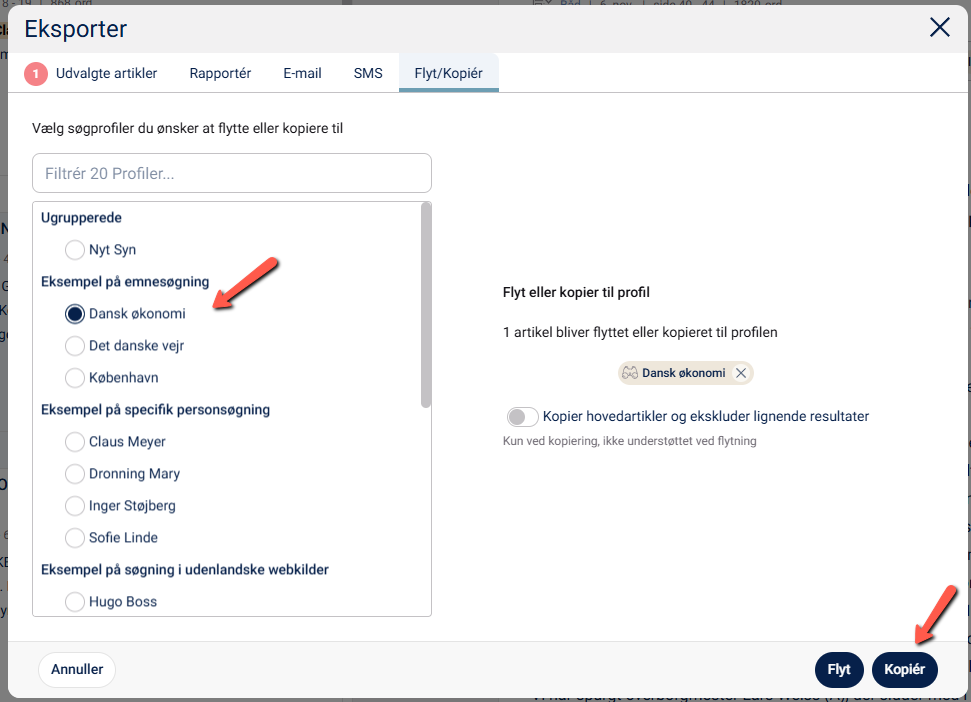Click the Flyt button
This screenshot has width=971, height=702.
coord(839,669)
